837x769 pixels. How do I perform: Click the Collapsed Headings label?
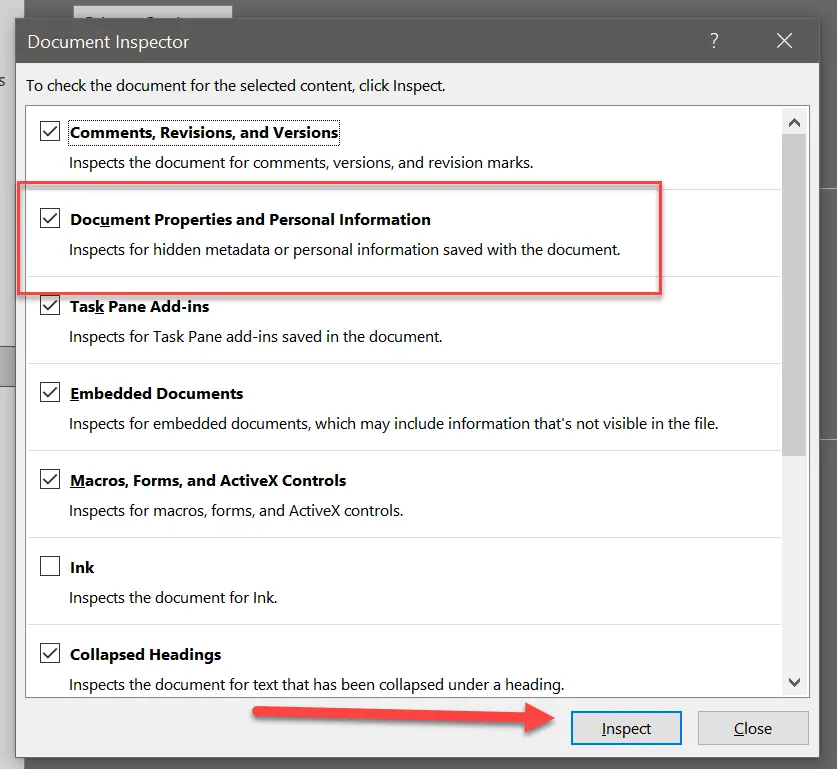coord(145,655)
